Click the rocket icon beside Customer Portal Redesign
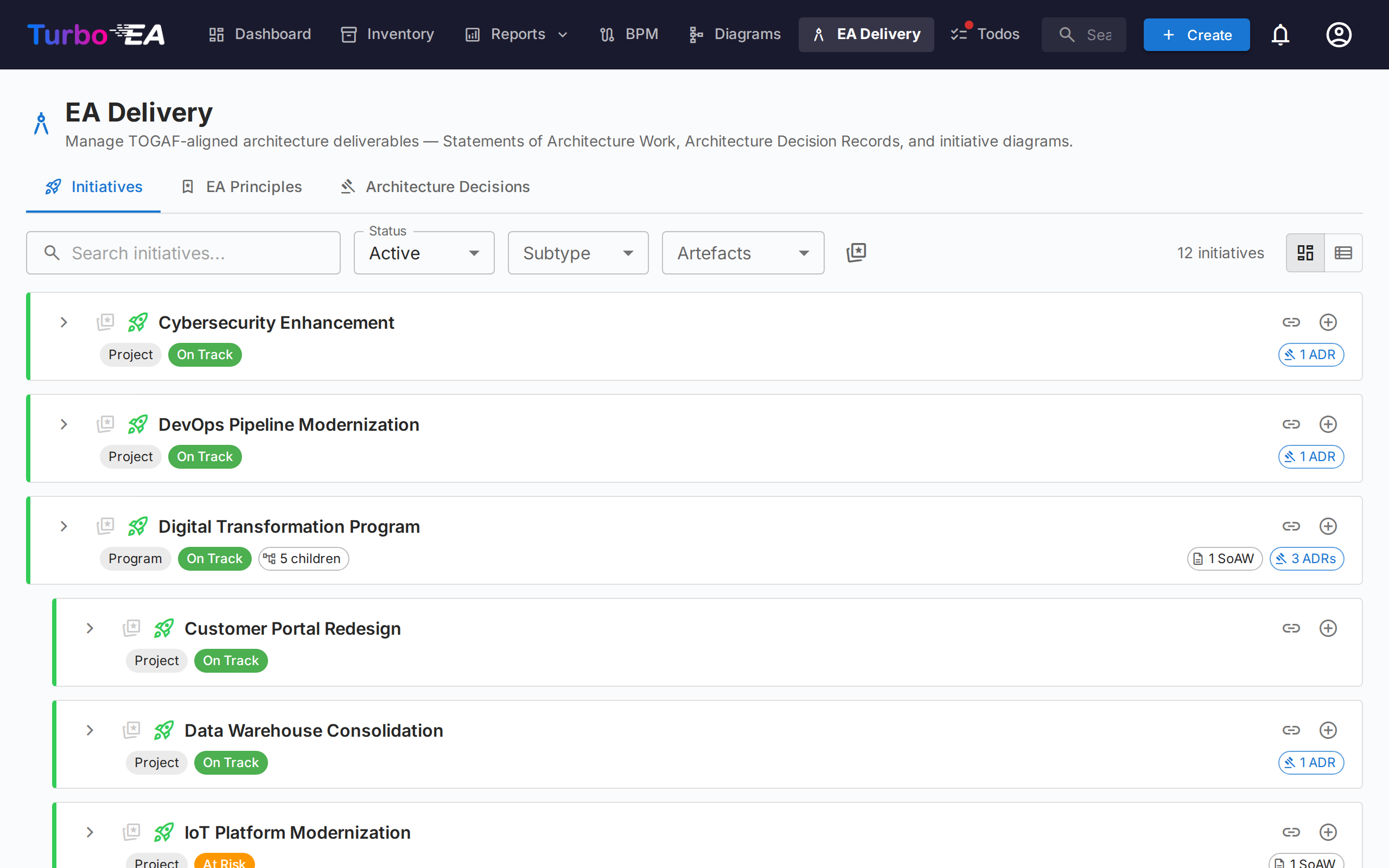This screenshot has height=868, width=1389. [164, 628]
